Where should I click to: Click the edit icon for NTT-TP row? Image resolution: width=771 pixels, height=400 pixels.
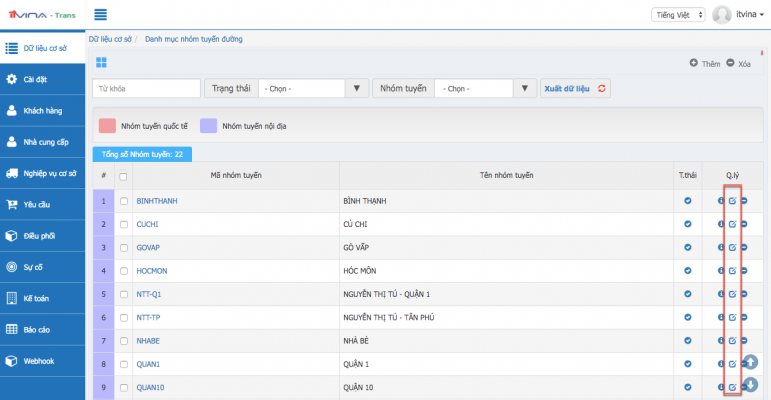pos(732,317)
